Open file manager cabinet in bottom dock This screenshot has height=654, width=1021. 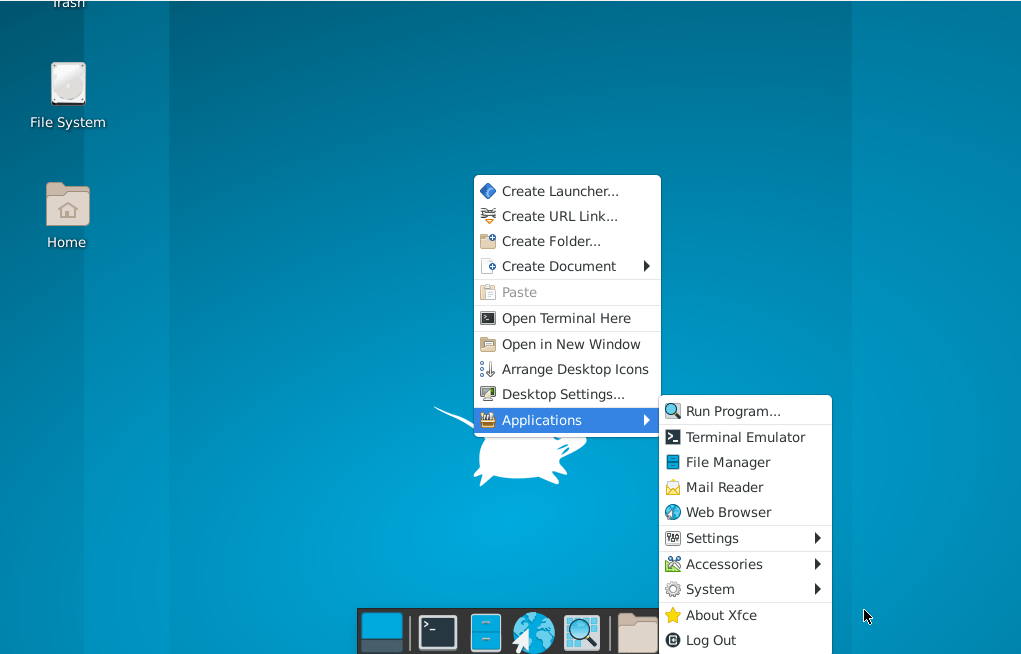coord(486,633)
